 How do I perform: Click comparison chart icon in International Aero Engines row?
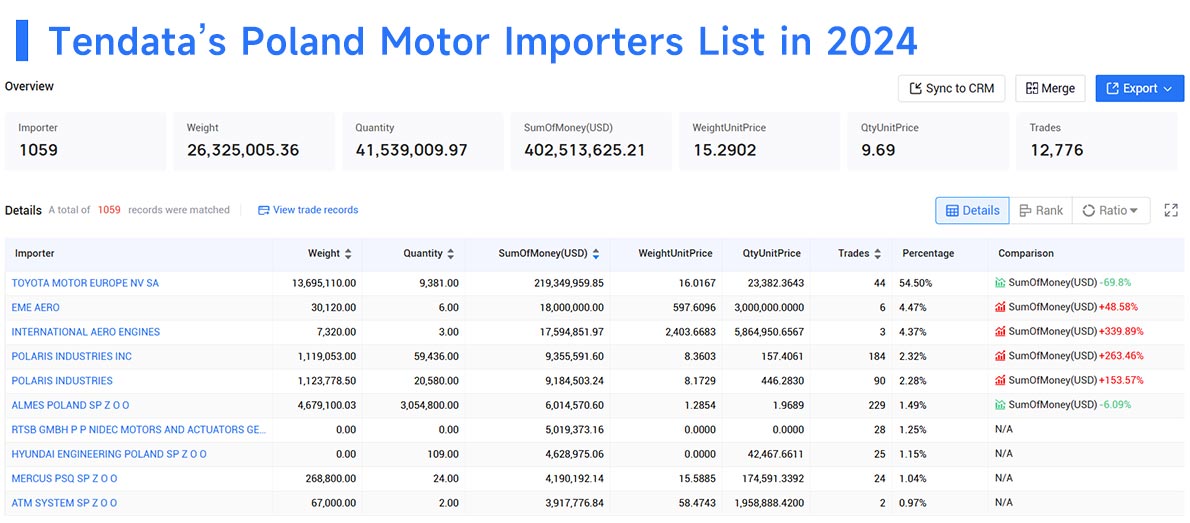tap(1000, 331)
